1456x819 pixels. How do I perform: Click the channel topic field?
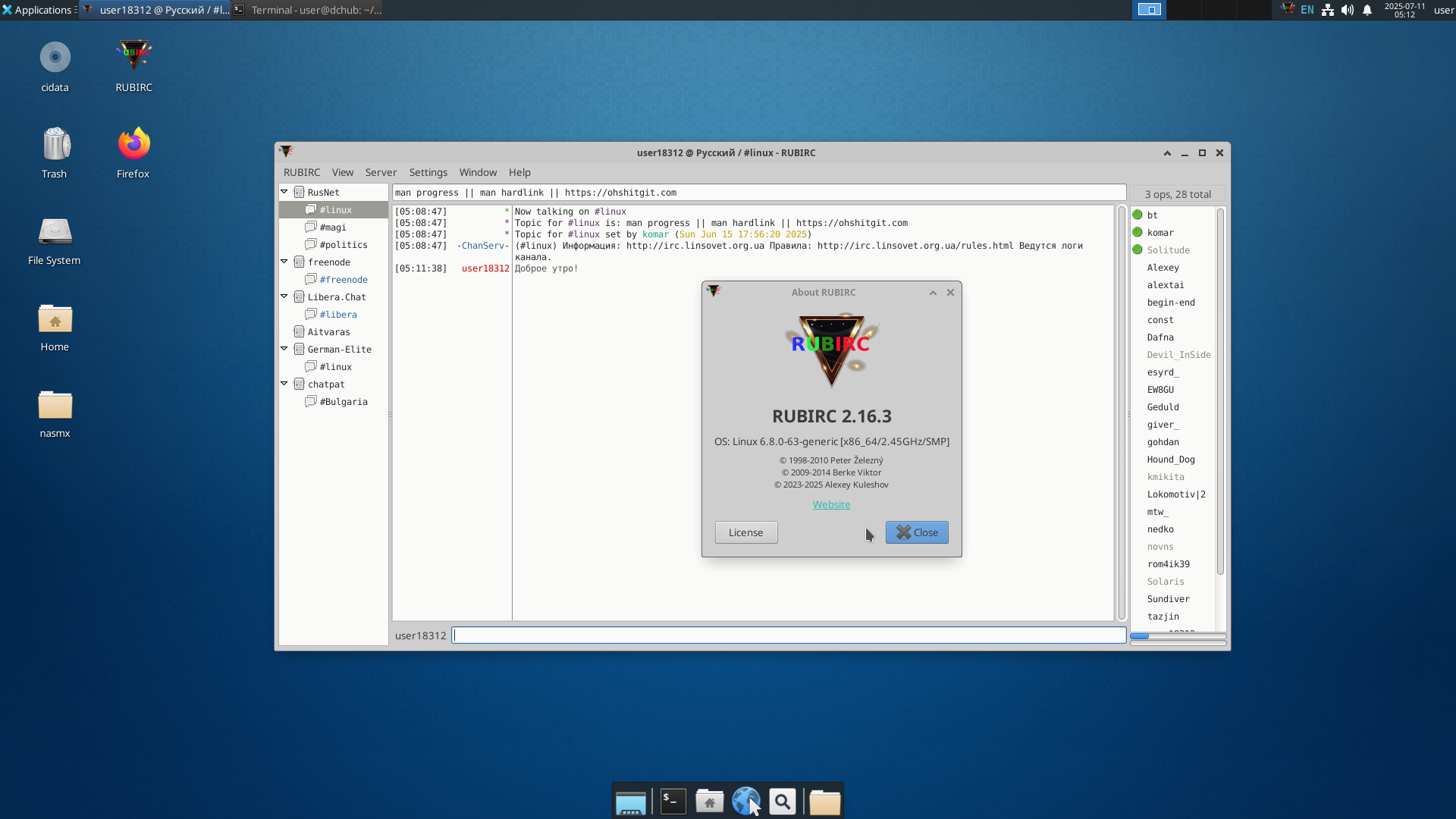point(759,193)
